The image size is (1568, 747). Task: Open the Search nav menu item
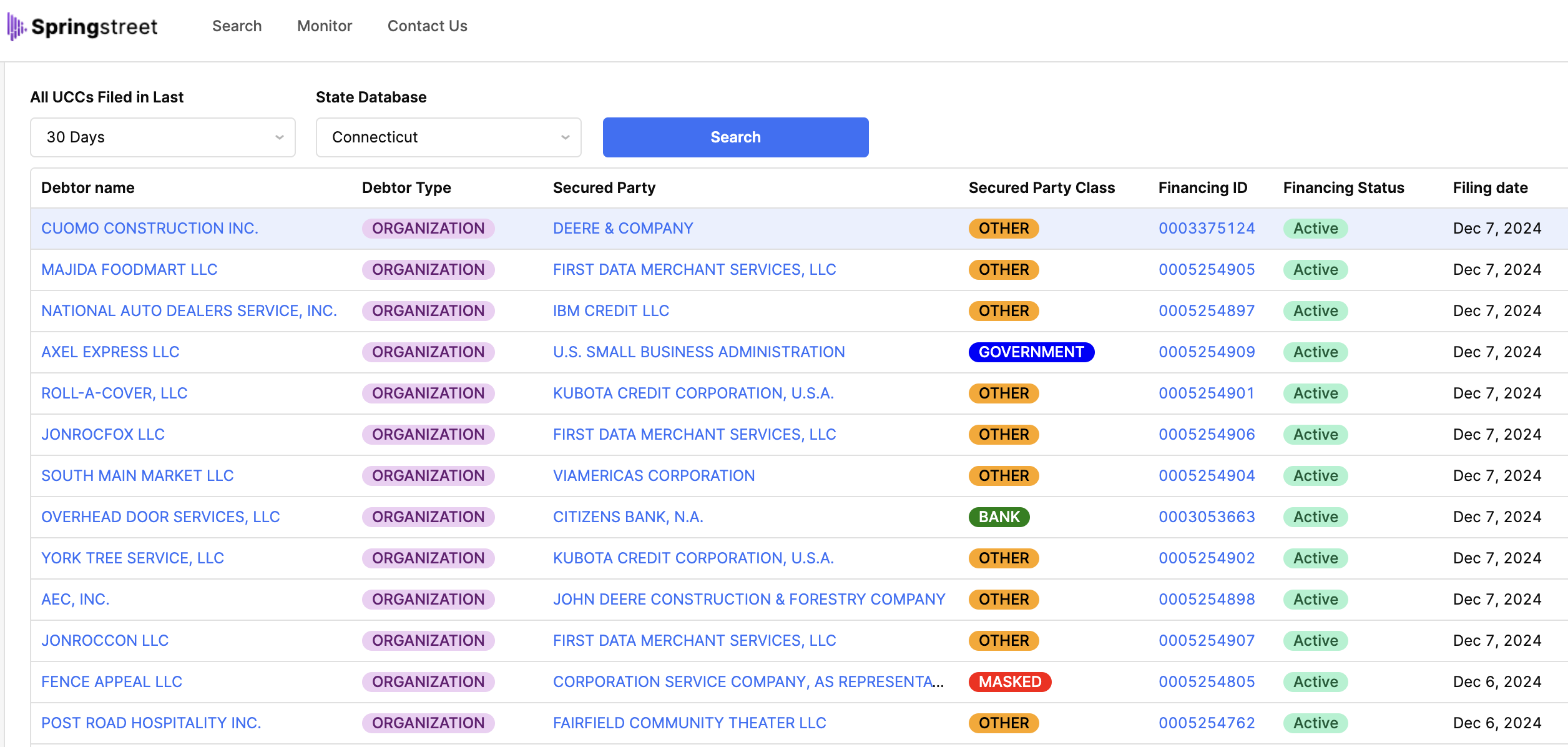tap(237, 26)
